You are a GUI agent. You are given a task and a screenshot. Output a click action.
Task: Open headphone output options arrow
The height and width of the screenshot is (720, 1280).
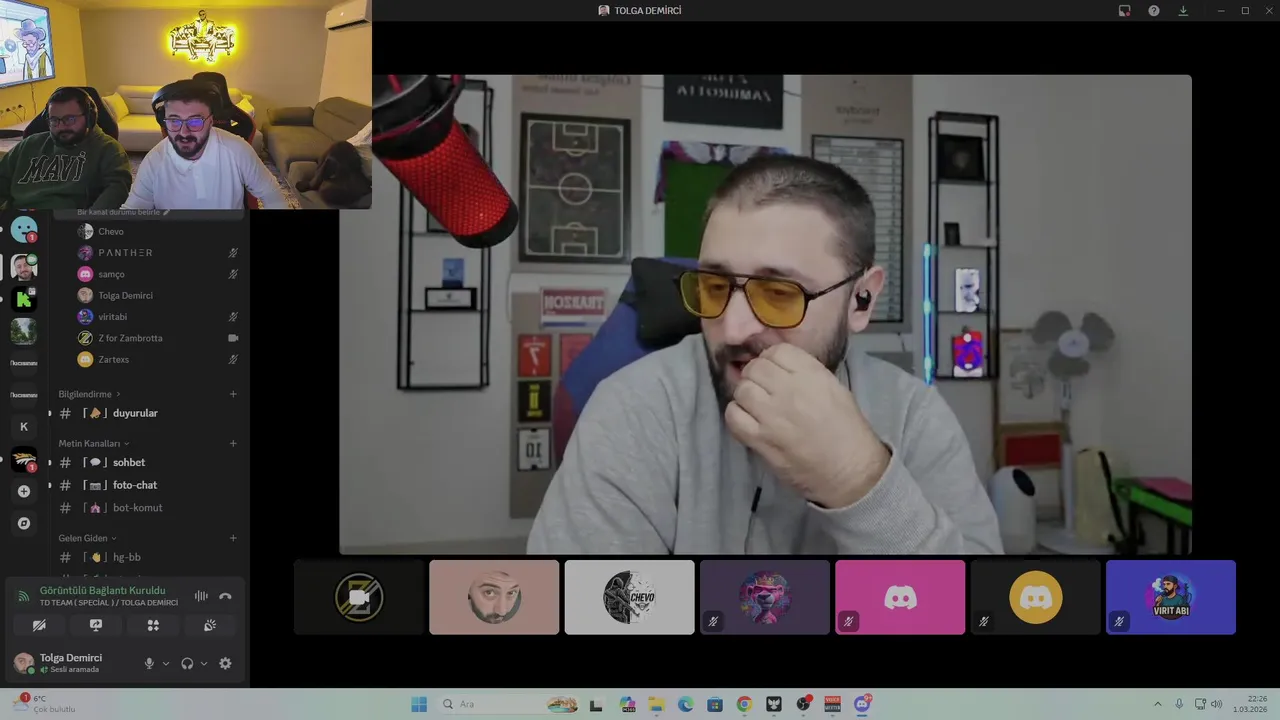(x=204, y=663)
